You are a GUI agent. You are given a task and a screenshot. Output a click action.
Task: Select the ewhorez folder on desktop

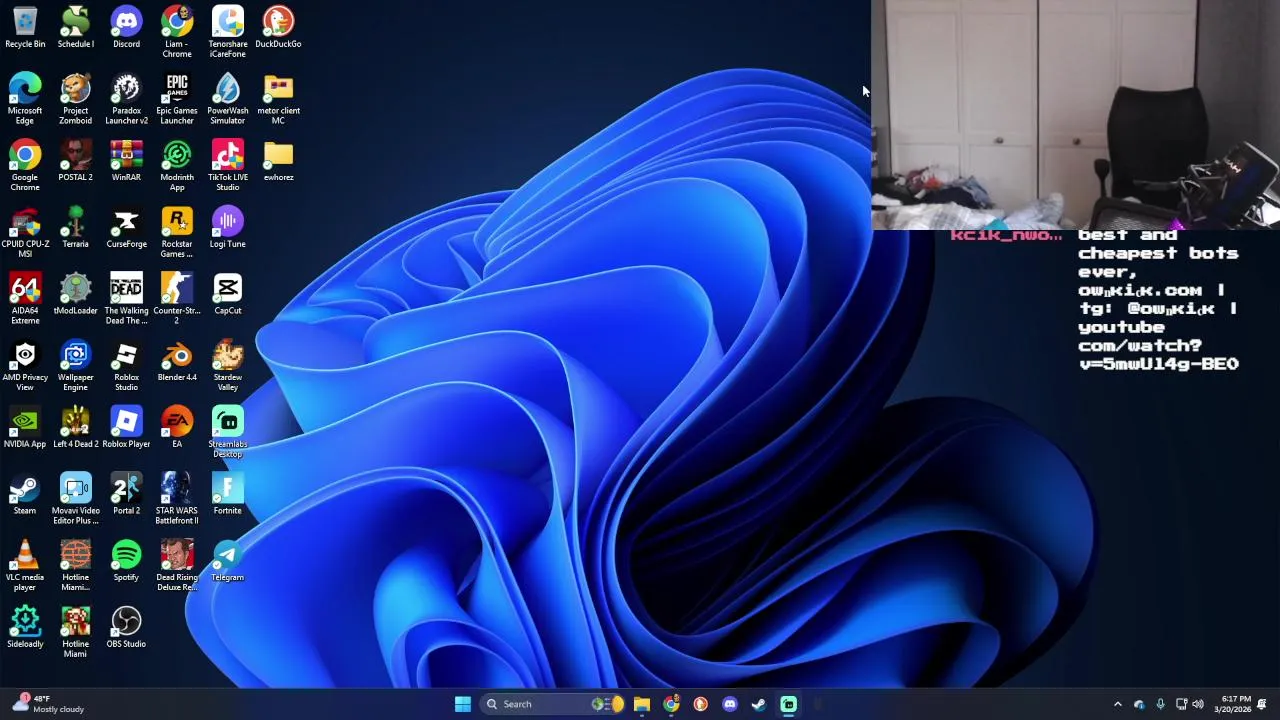coord(278,161)
